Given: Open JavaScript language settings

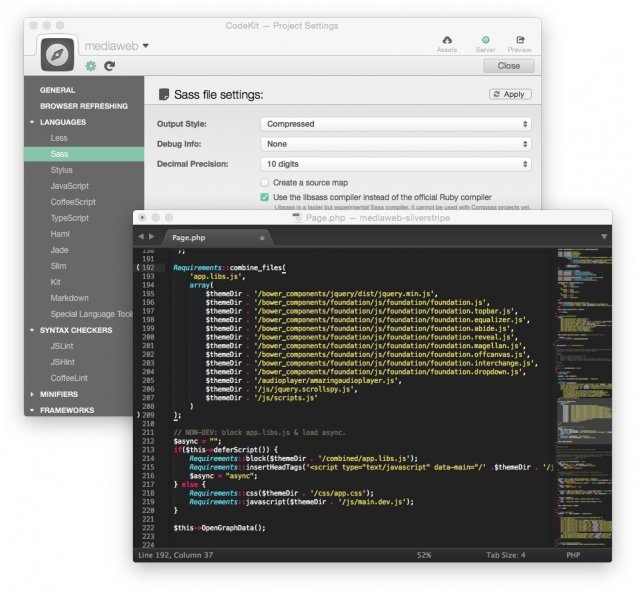Looking at the screenshot, I should [69, 186].
